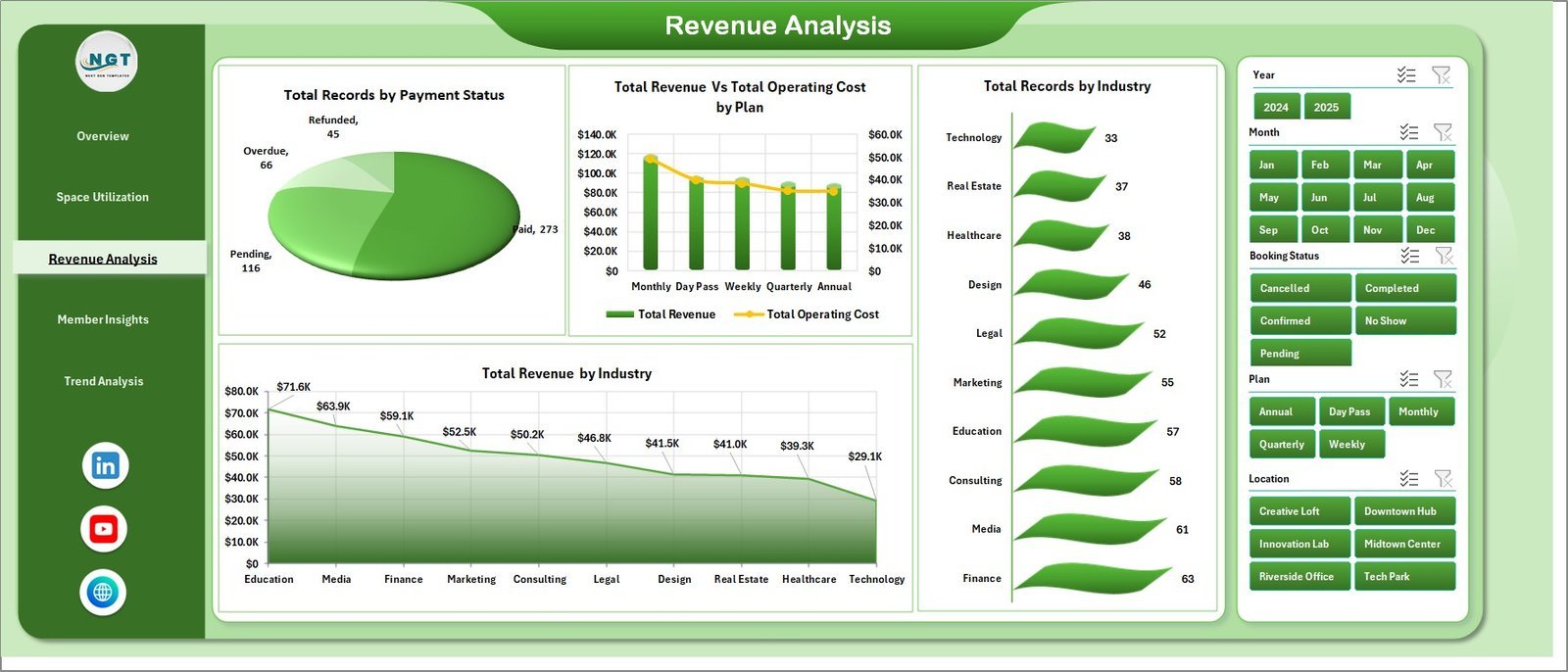Clear the Location slicer filter icon
Image resolution: width=1568 pixels, height=672 pixels.
(1443, 479)
